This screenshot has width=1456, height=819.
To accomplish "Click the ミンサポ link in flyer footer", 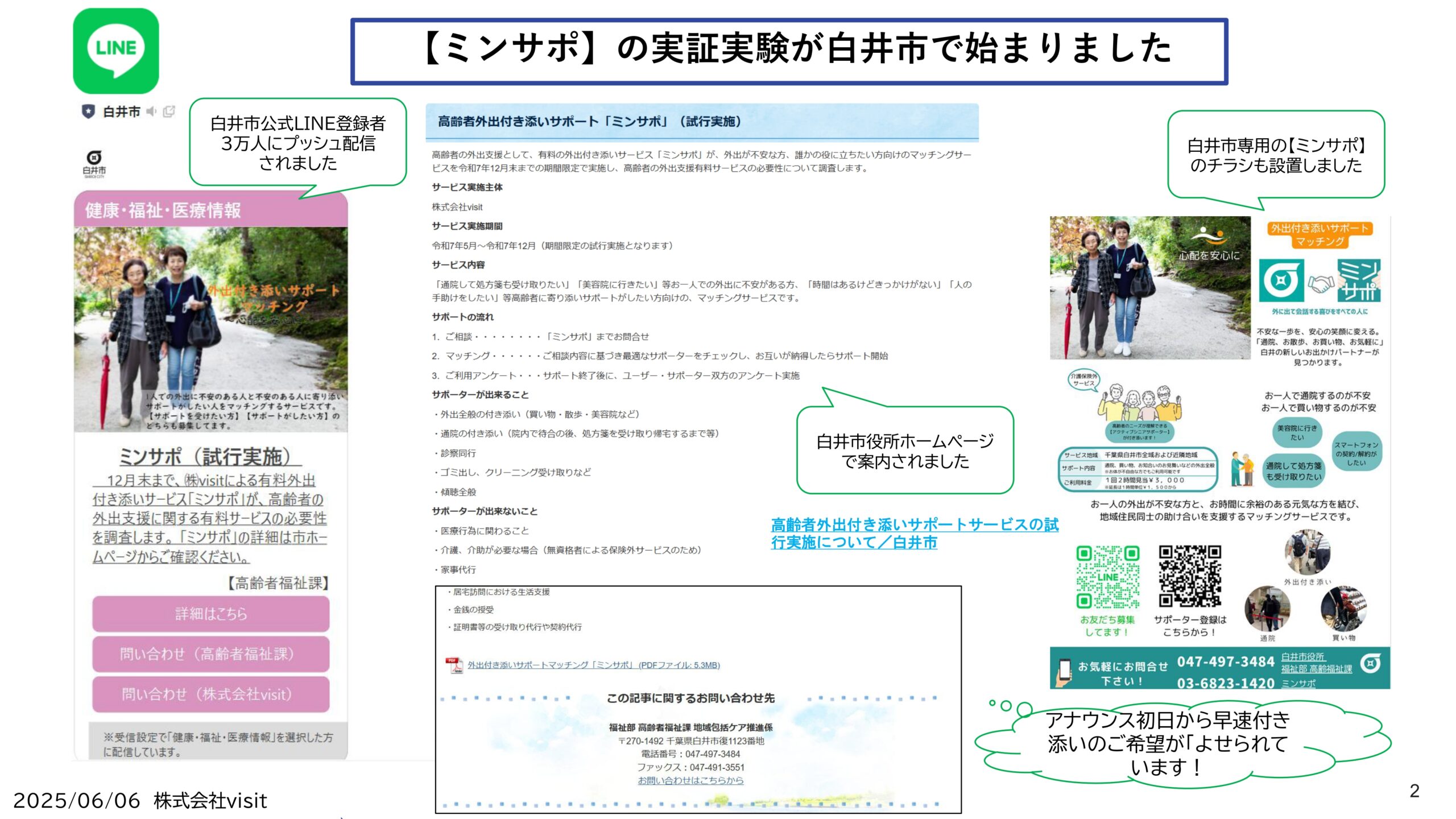I will (1298, 683).
